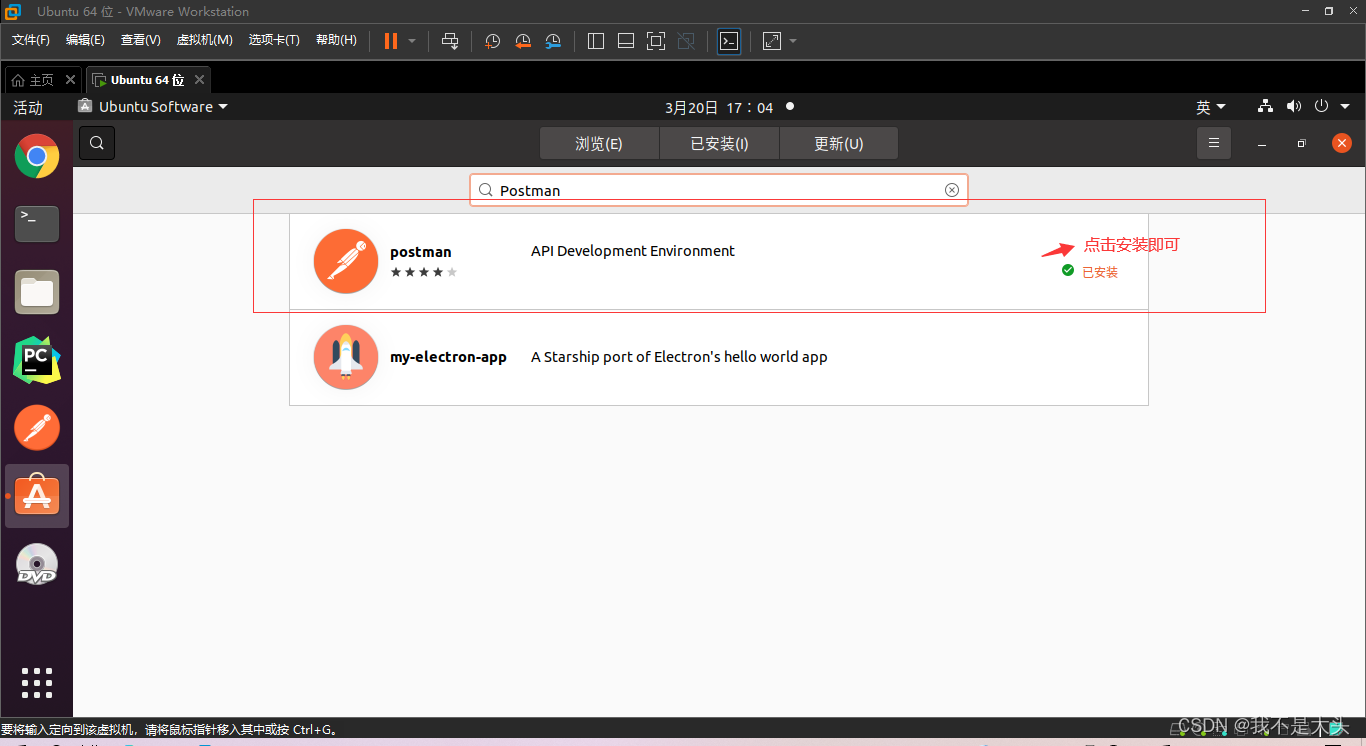1366x746 pixels.
Task: Open the console view terminal icon in VMware toolbar
Action: [730, 41]
